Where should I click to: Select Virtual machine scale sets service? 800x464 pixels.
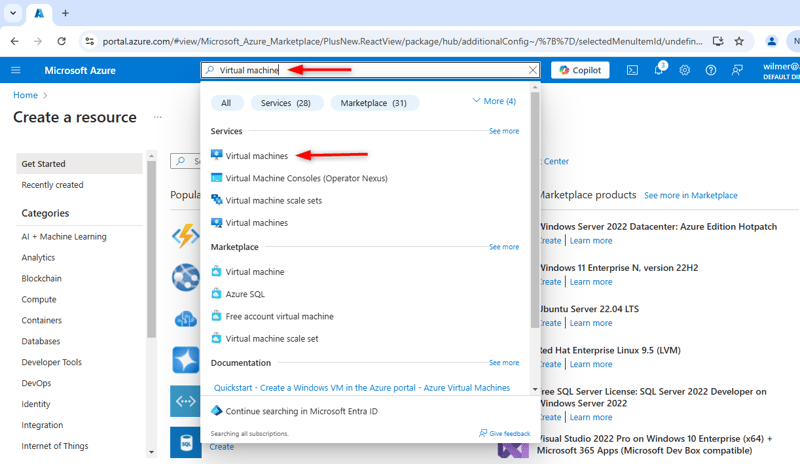pyautogui.click(x=266, y=201)
